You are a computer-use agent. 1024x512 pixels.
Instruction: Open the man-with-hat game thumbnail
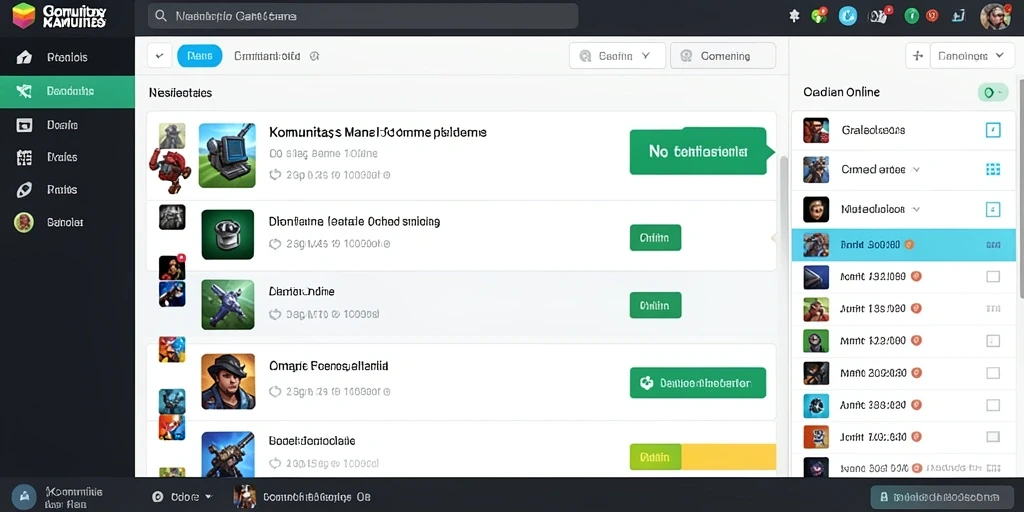pyautogui.click(x=228, y=381)
